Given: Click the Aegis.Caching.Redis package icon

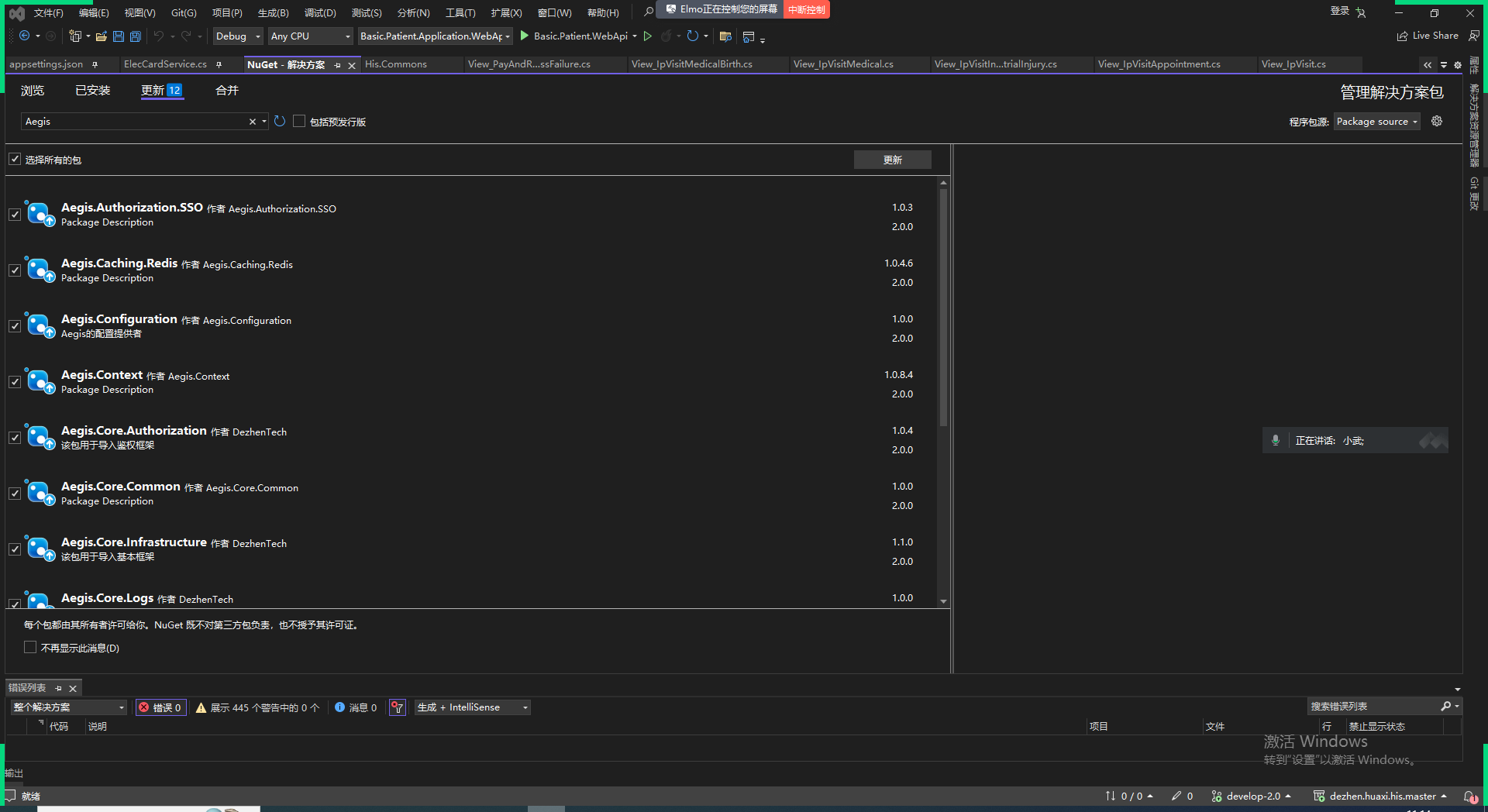Looking at the screenshot, I should click(39, 270).
